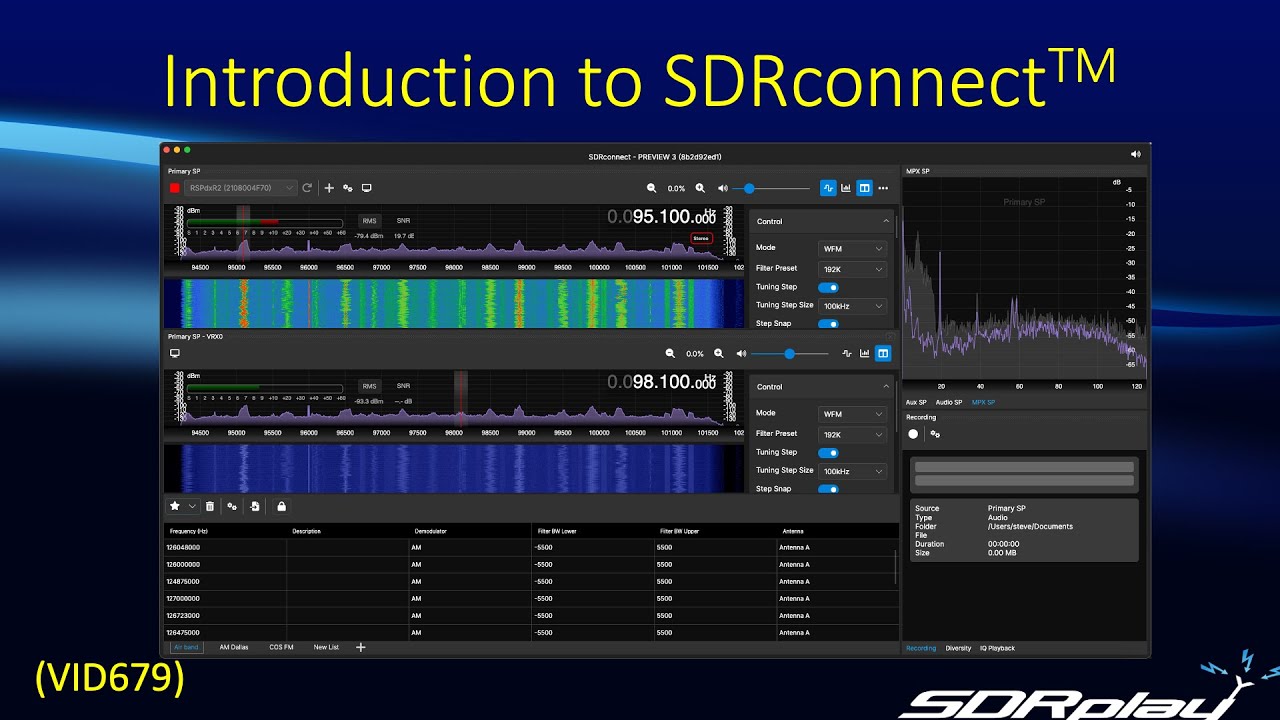The height and width of the screenshot is (720, 1280).
Task: Click the 95.100 frequency display
Action: point(662,217)
